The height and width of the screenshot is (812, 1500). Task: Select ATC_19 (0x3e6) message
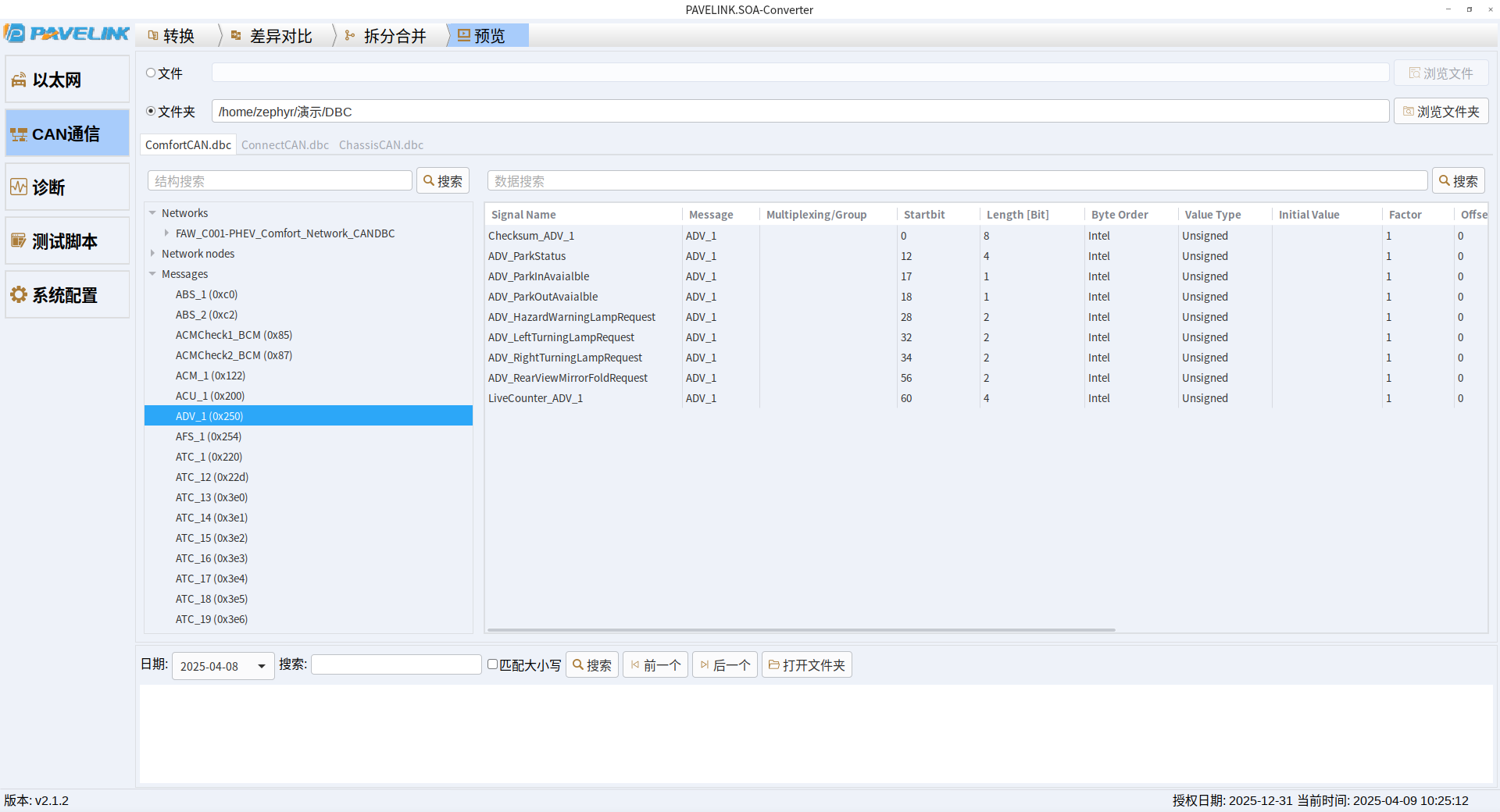point(309,619)
